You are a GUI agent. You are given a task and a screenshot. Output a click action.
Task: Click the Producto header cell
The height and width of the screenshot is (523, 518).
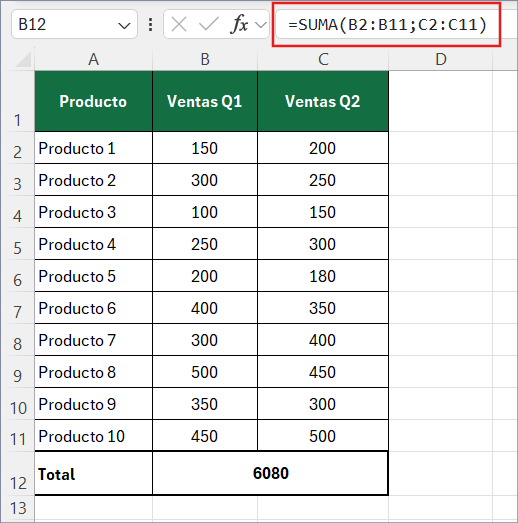93,101
